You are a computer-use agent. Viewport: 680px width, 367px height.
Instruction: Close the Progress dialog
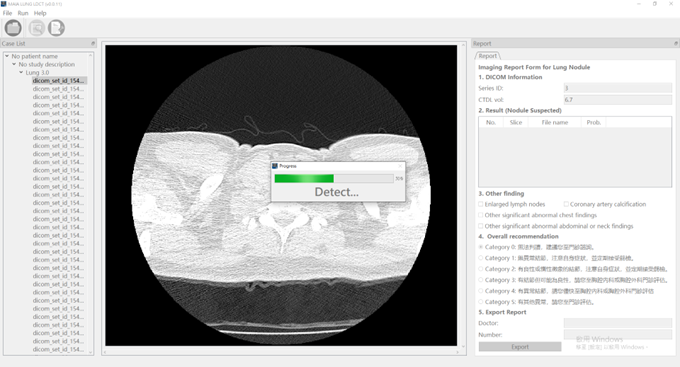point(400,166)
